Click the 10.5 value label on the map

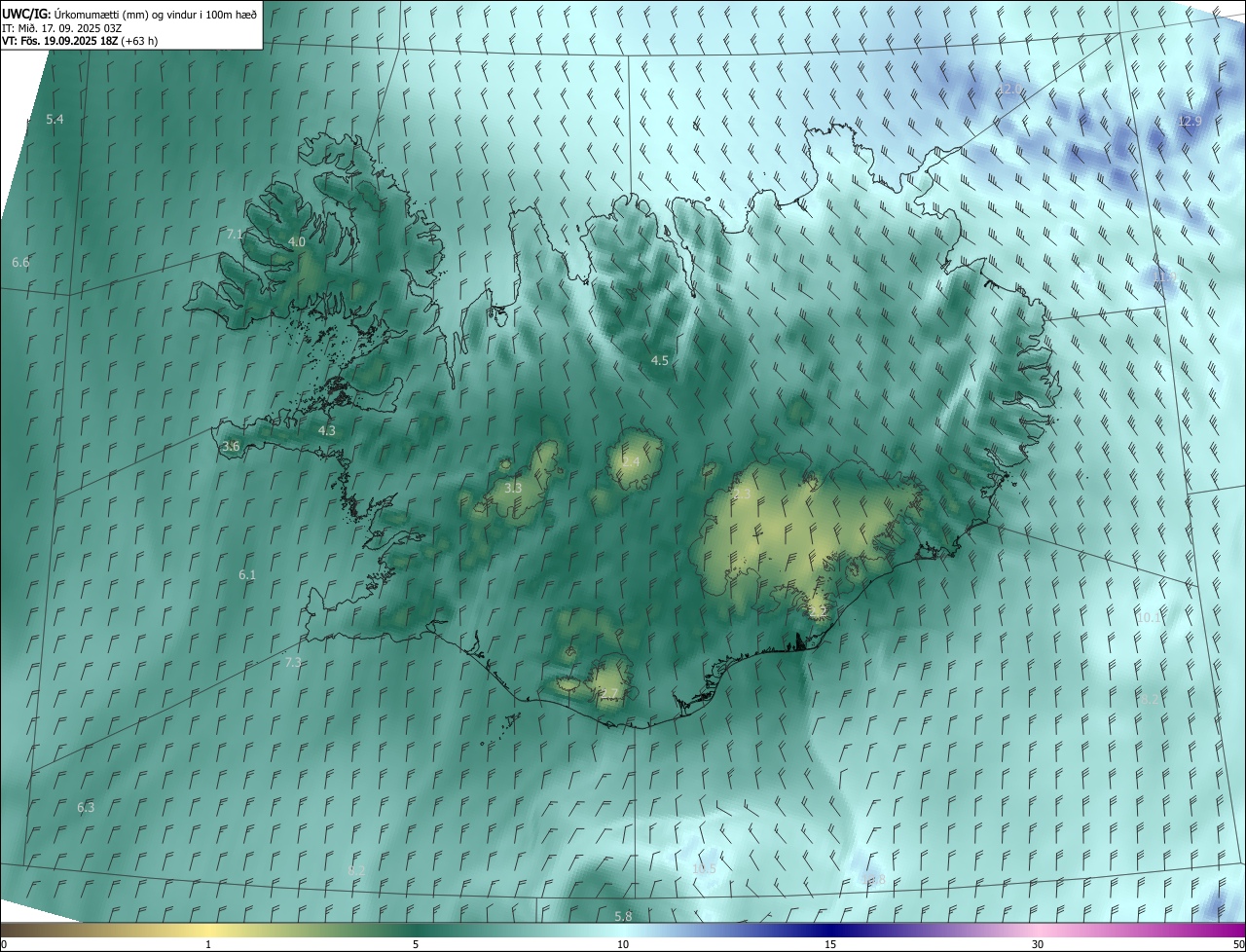tap(704, 868)
